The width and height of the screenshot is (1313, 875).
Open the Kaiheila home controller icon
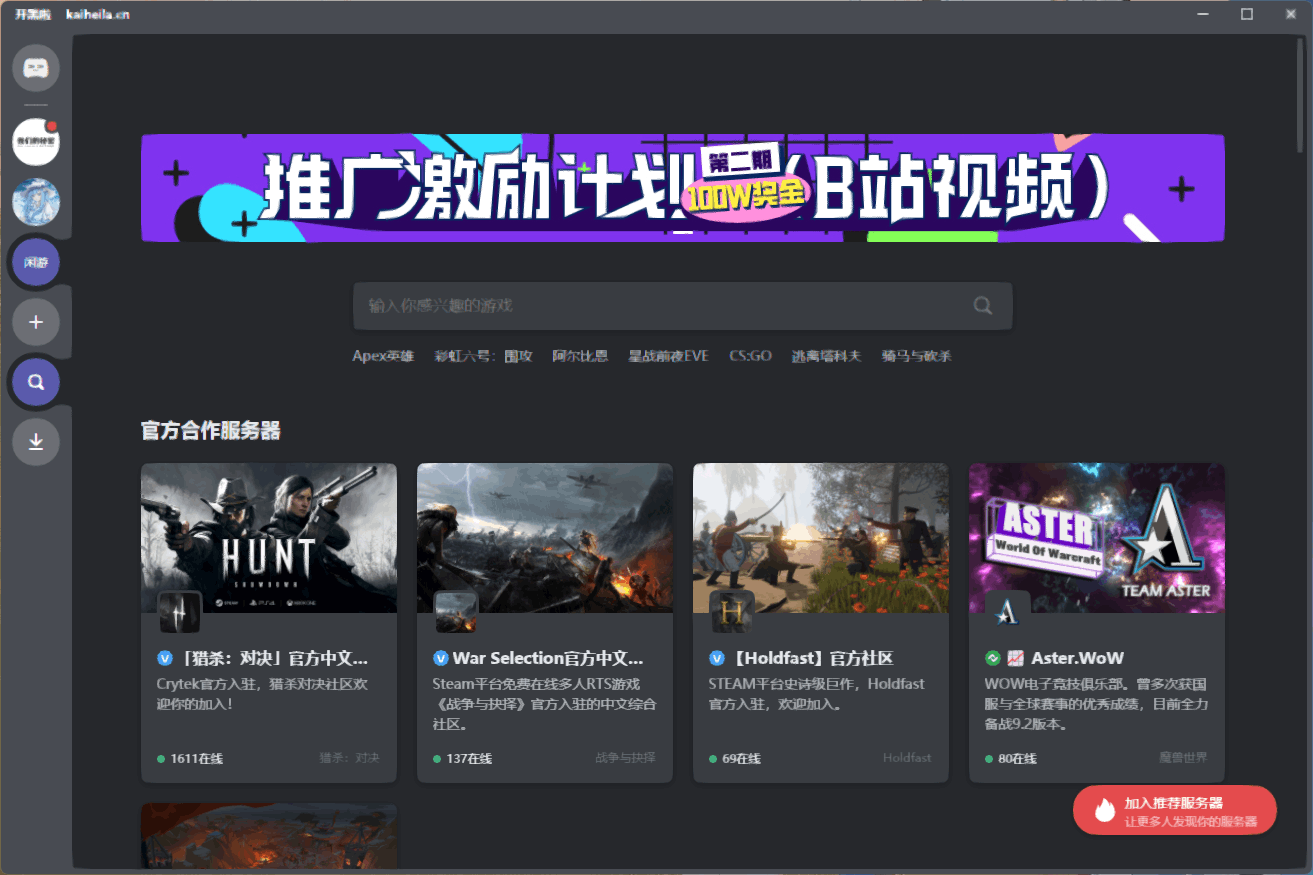pyautogui.click(x=36, y=68)
